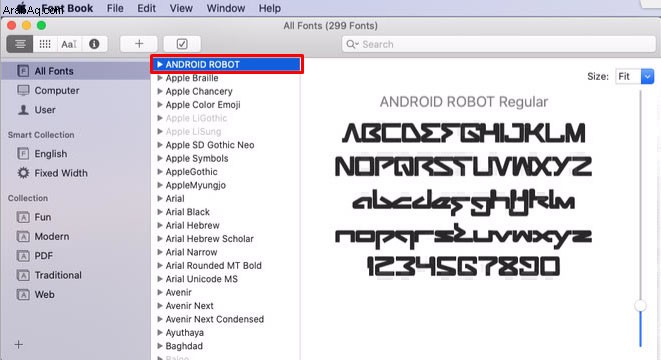Image resolution: width=661 pixels, height=360 pixels.
Task: Click the Computer monitor icon
Action: click(23, 90)
